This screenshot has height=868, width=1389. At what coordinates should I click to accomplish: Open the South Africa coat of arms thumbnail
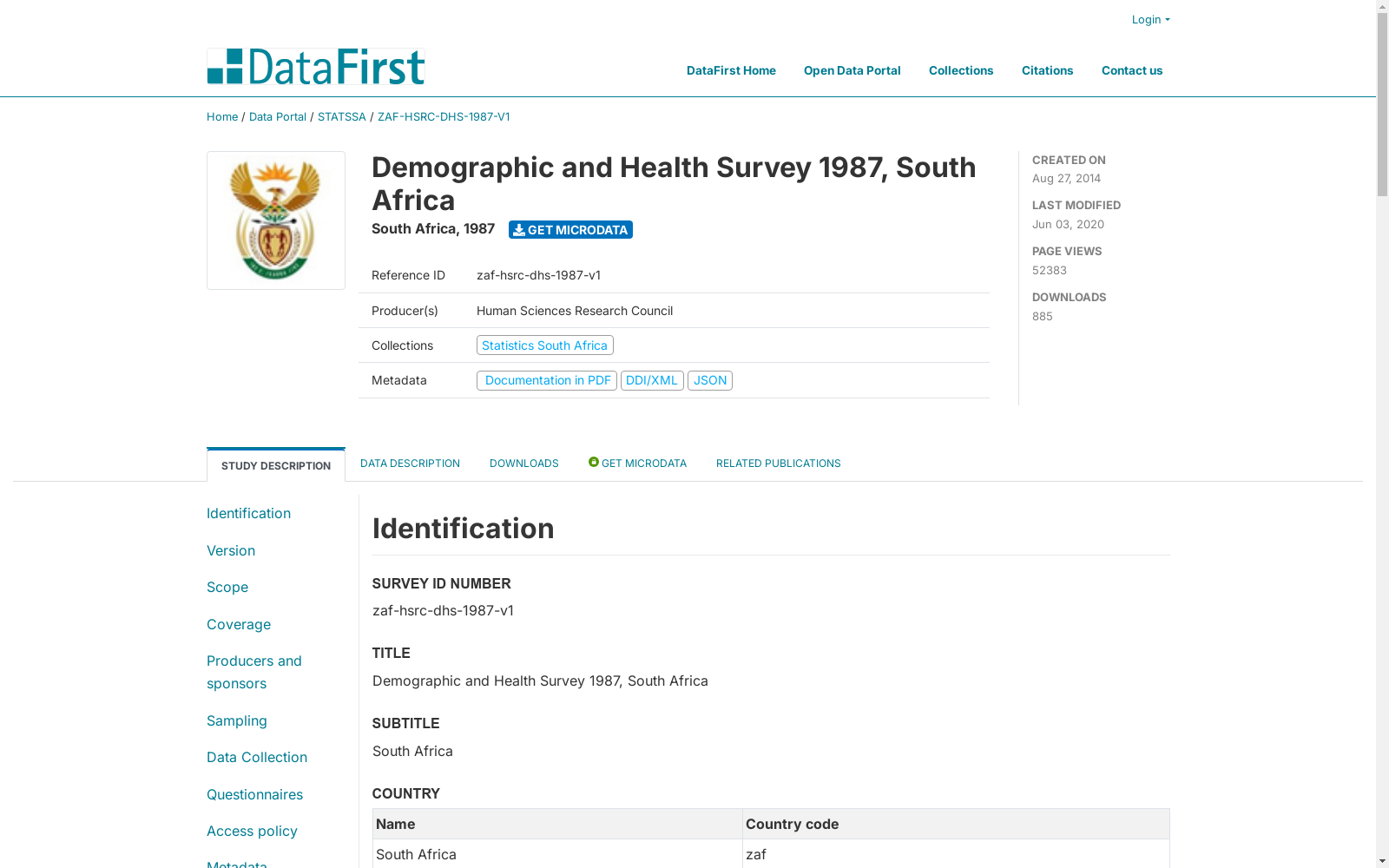click(276, 220)
